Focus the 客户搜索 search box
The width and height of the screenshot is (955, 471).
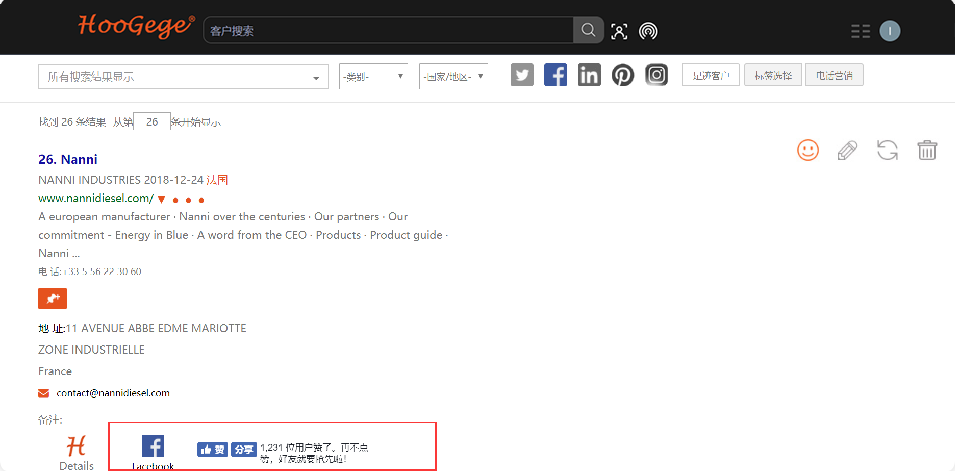tap(389, 30)
